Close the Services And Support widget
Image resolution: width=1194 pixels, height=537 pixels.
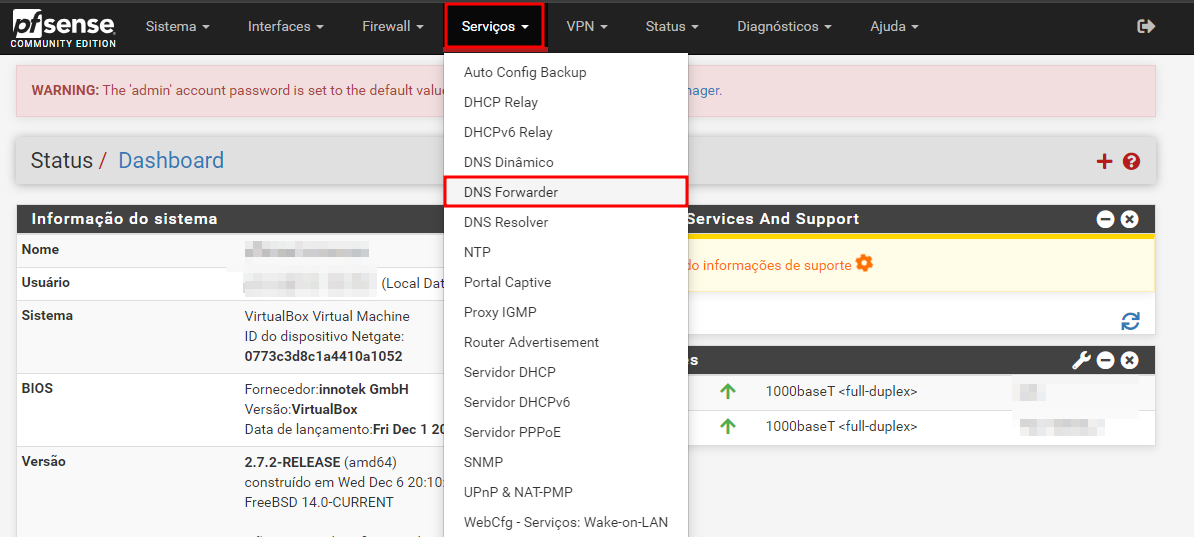(x=1129, y=219)
